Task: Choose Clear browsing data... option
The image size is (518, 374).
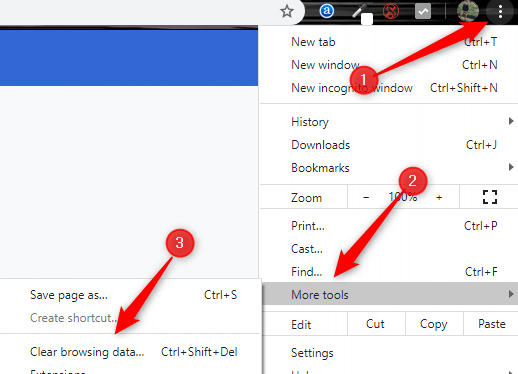Action: tap(131, 352)
